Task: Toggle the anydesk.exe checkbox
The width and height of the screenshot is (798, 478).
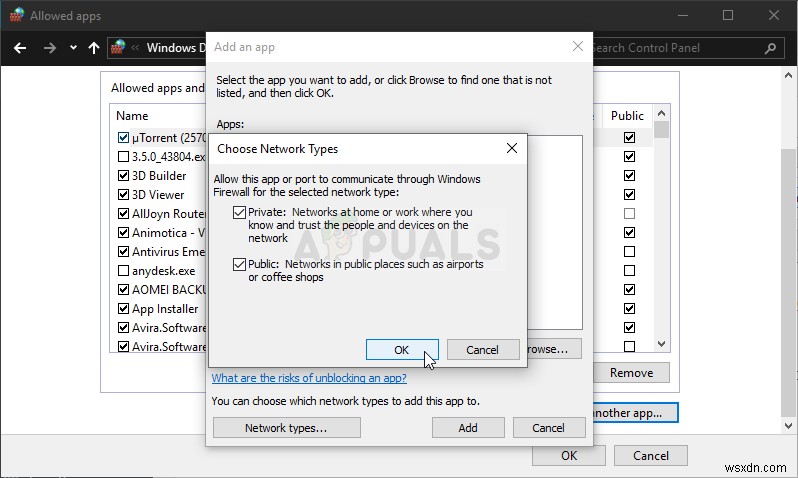Action: [123, 270]
